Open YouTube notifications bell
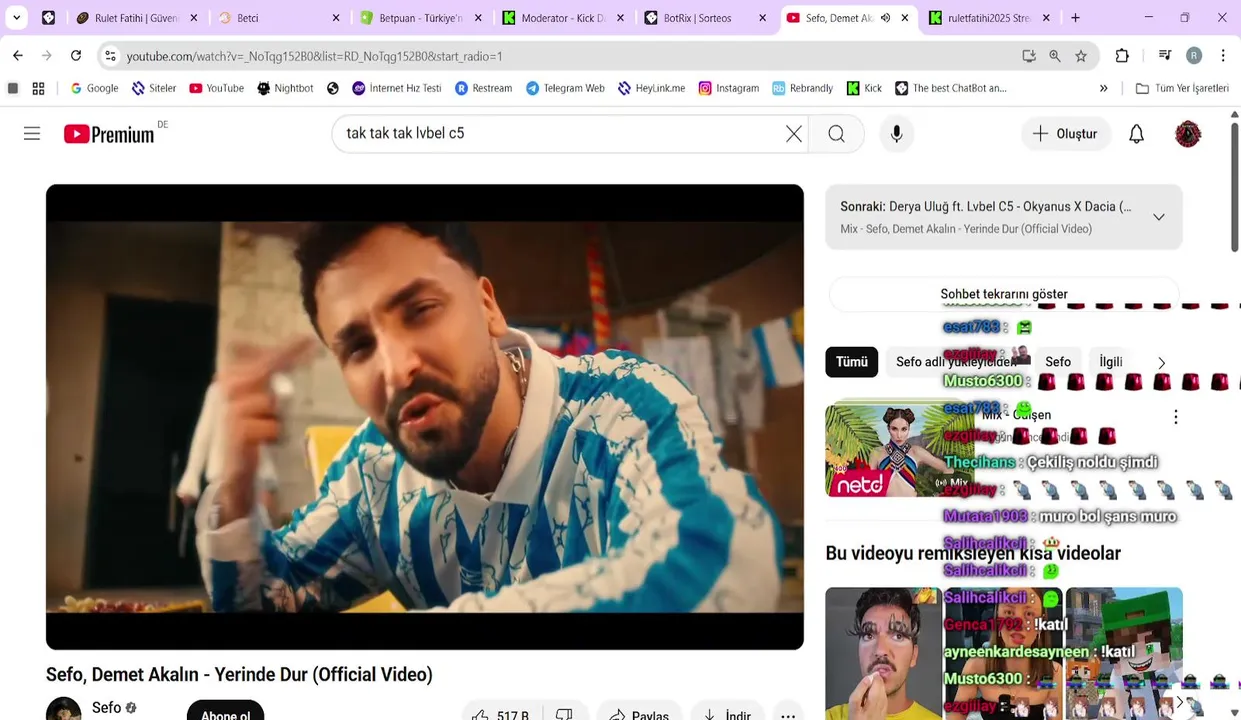This screenshot has width=1241, height=720. (1136, 134)
